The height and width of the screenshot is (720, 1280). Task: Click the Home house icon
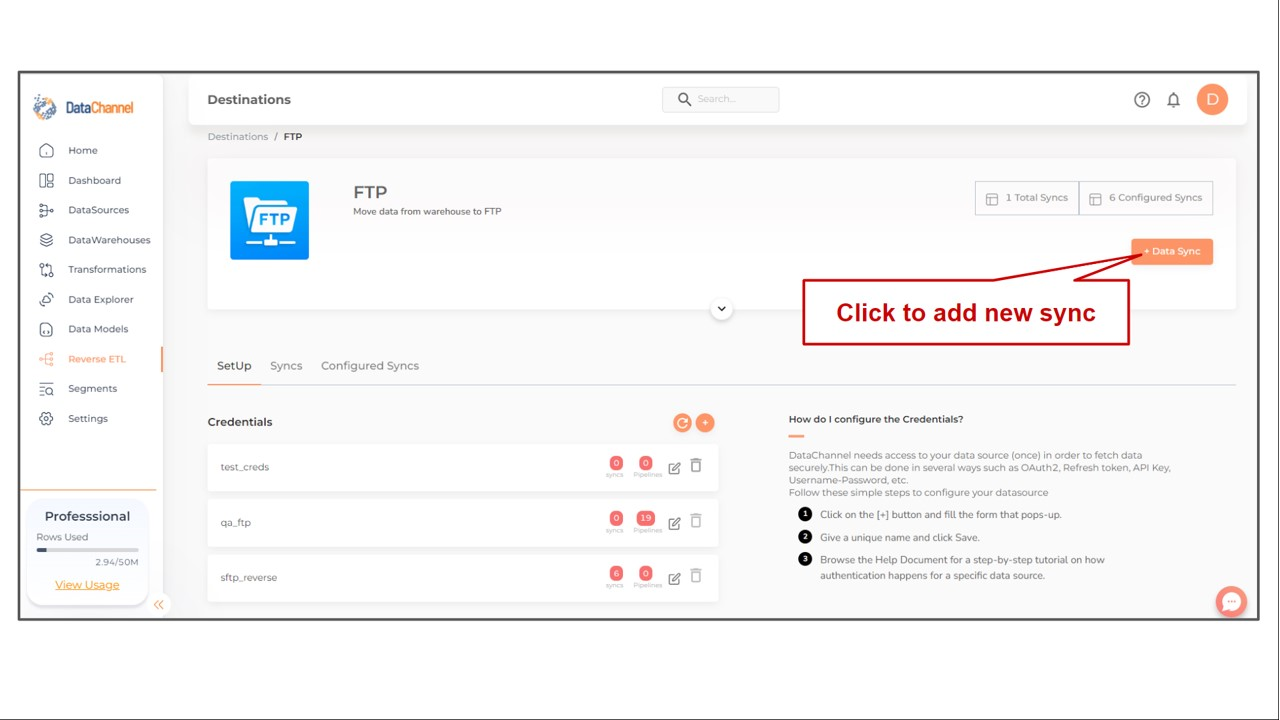pos(46,151)
